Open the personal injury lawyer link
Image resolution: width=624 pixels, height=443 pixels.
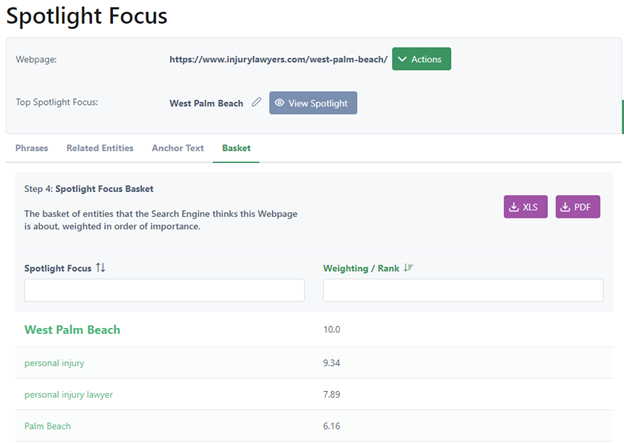[x=69, y=394]
